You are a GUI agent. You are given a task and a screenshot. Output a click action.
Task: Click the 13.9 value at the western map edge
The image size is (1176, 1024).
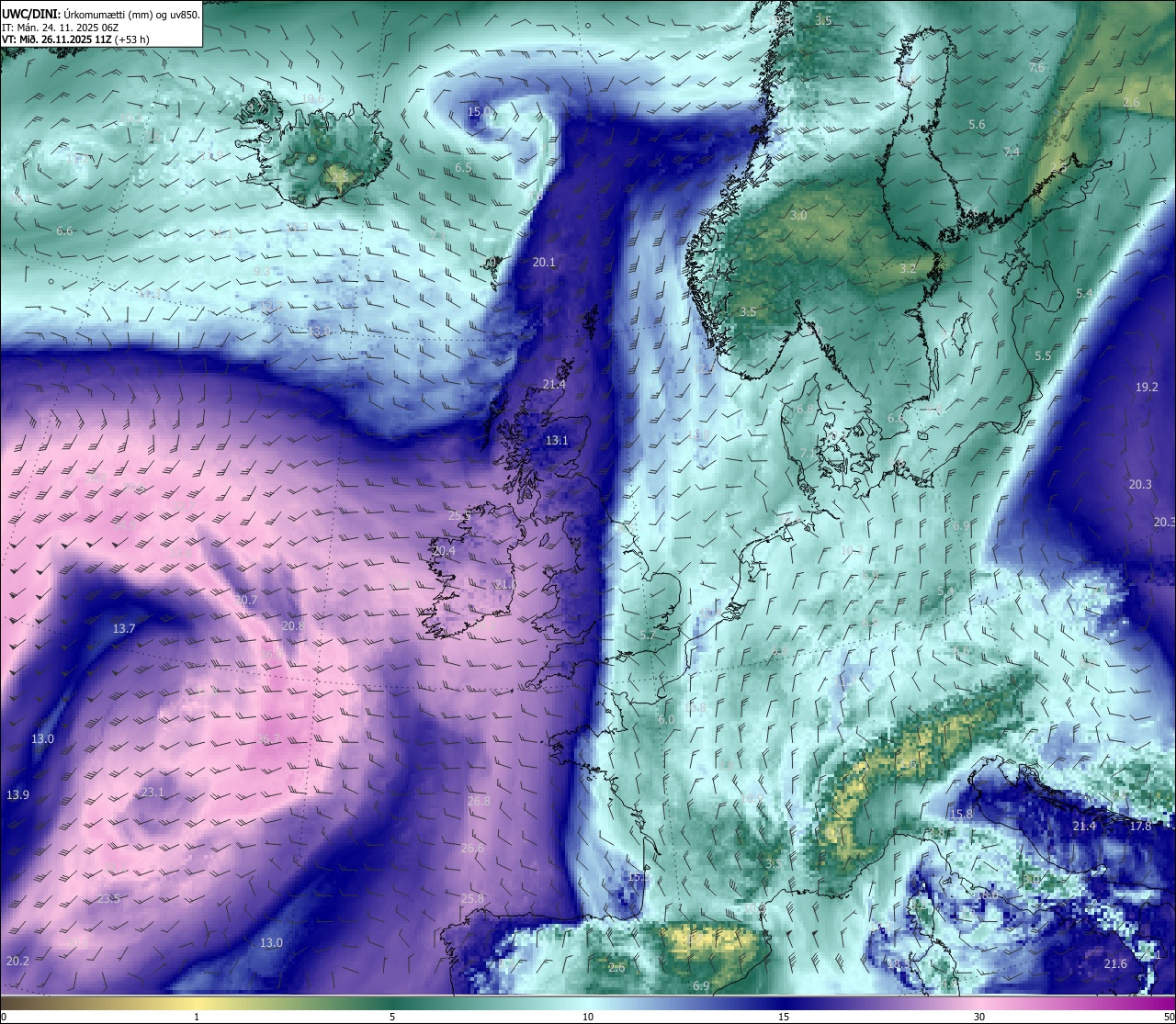pyautogui.click(x=17, y=794)
